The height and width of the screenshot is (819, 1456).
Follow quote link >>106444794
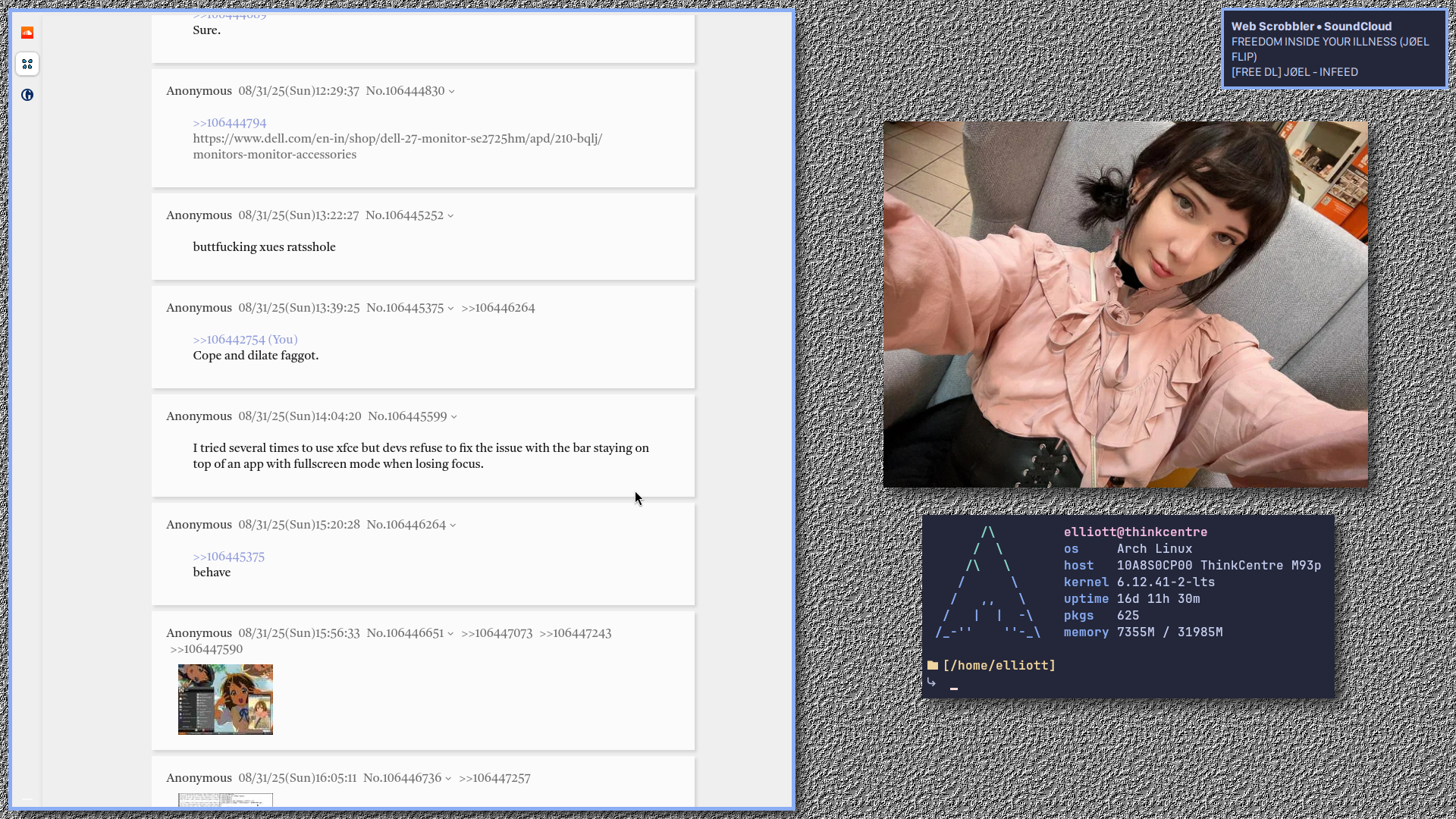click(x=230, y=123)
